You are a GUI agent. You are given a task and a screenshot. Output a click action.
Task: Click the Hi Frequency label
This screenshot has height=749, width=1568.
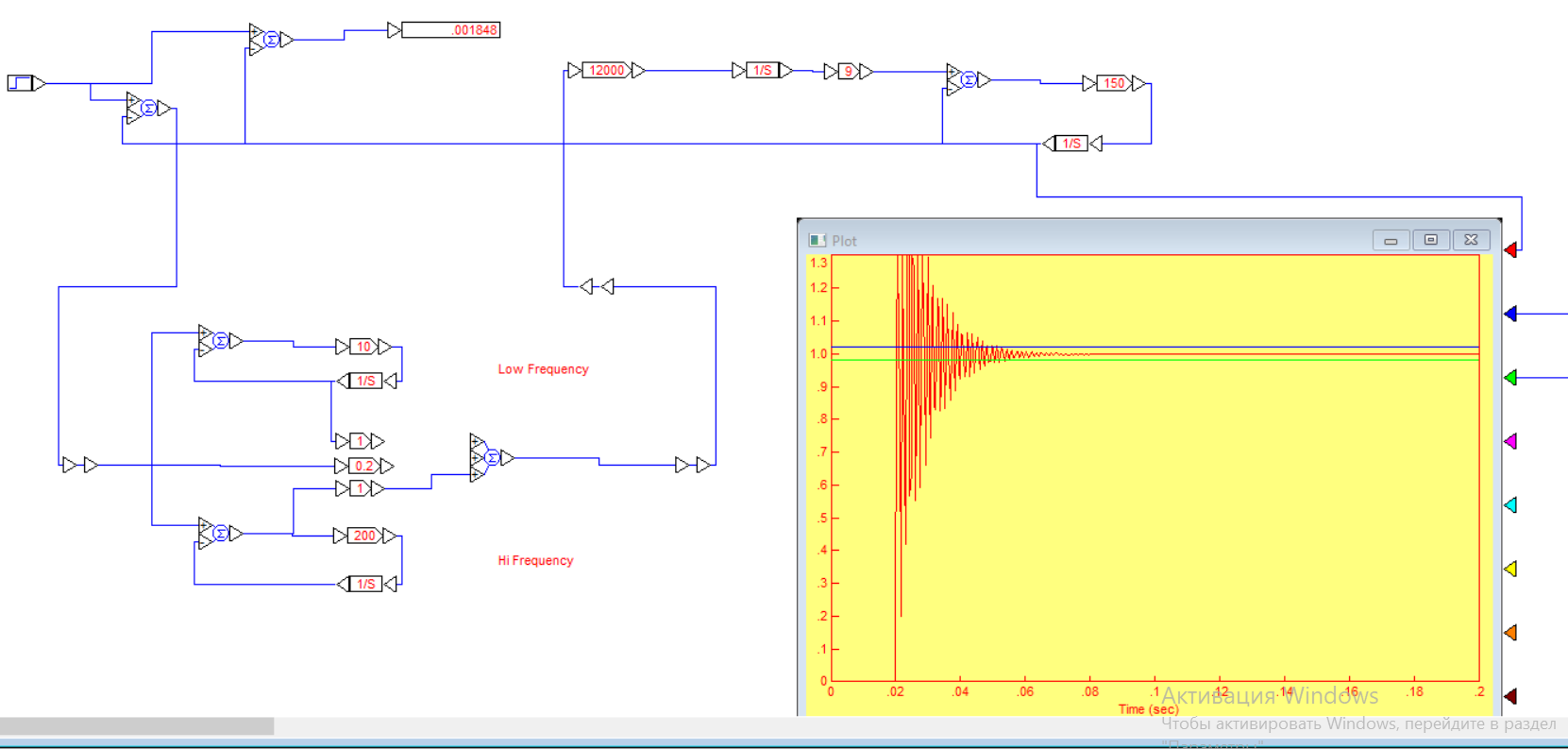click(x=535, y=561)
